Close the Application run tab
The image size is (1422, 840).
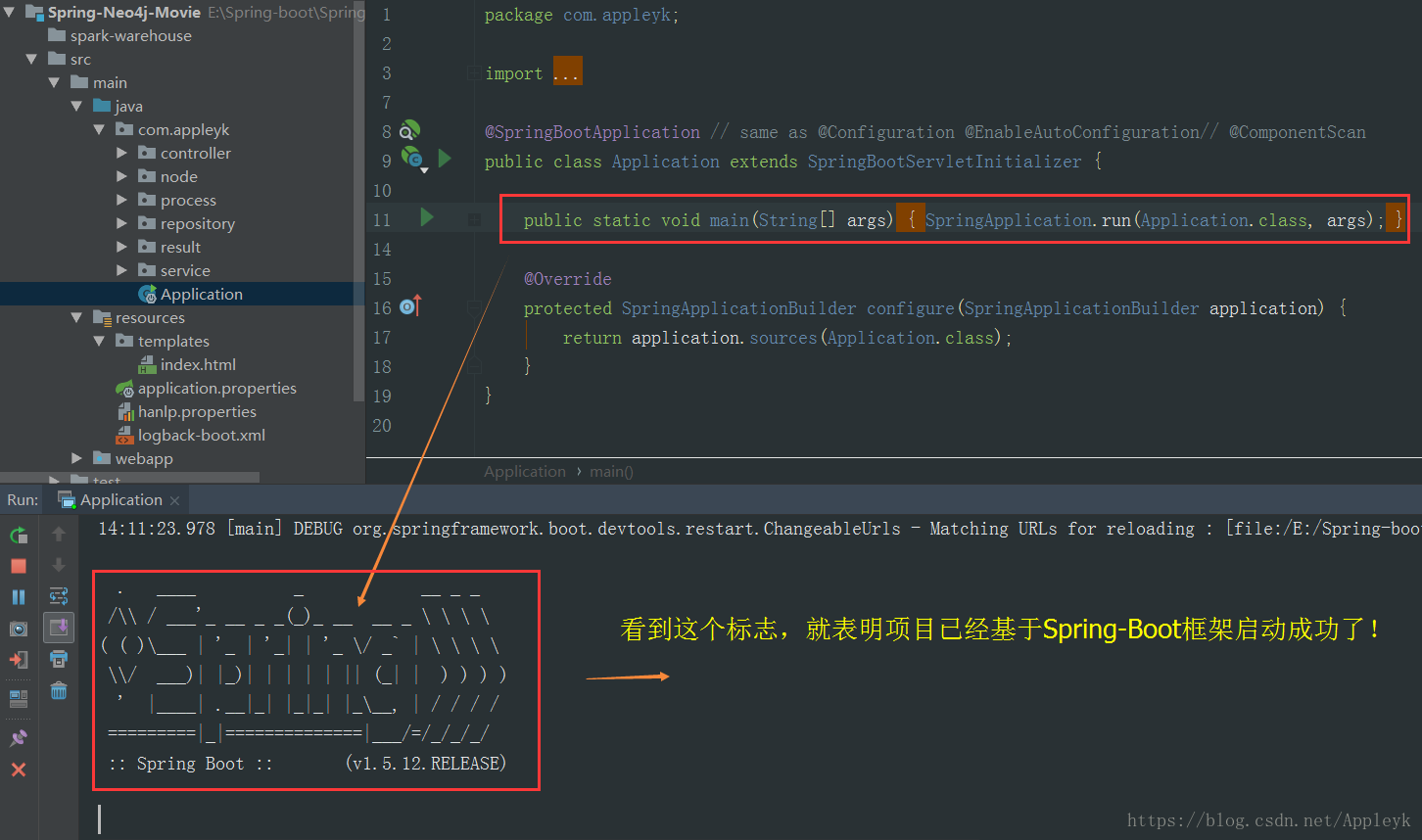pyautogui.click(x=174, y=500)
